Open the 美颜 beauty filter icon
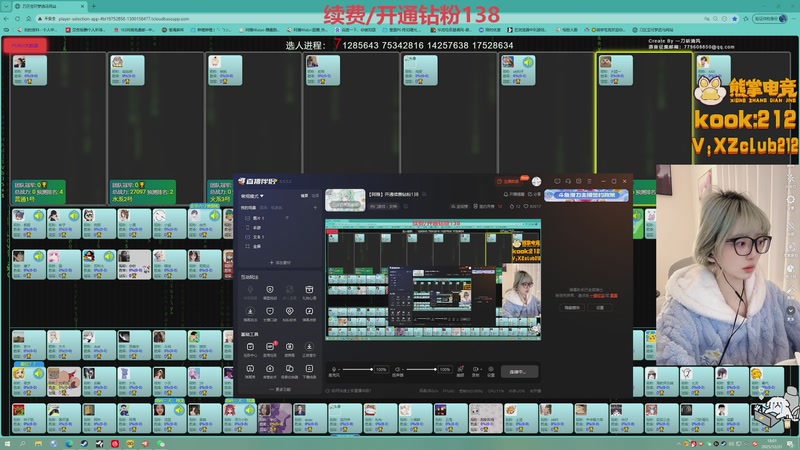Viewport: 800px width, 450px height. [x=460, y=371]
